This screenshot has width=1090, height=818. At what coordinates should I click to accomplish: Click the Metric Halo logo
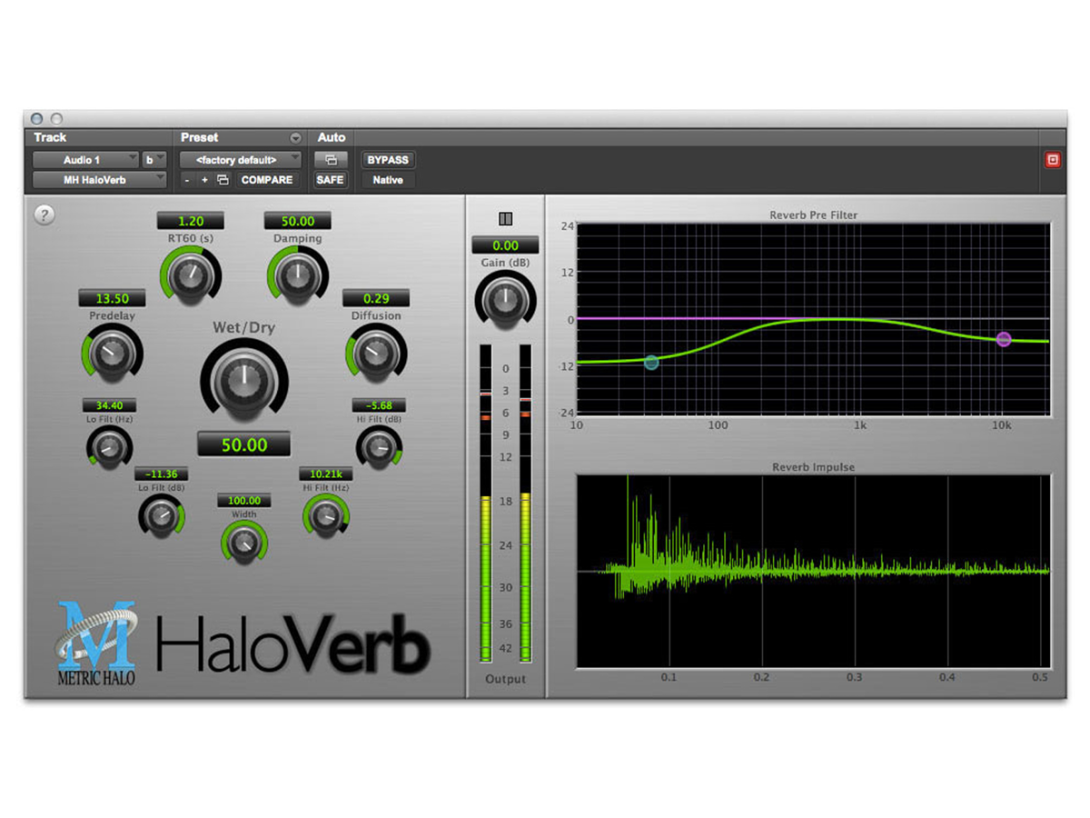(96, 643)
